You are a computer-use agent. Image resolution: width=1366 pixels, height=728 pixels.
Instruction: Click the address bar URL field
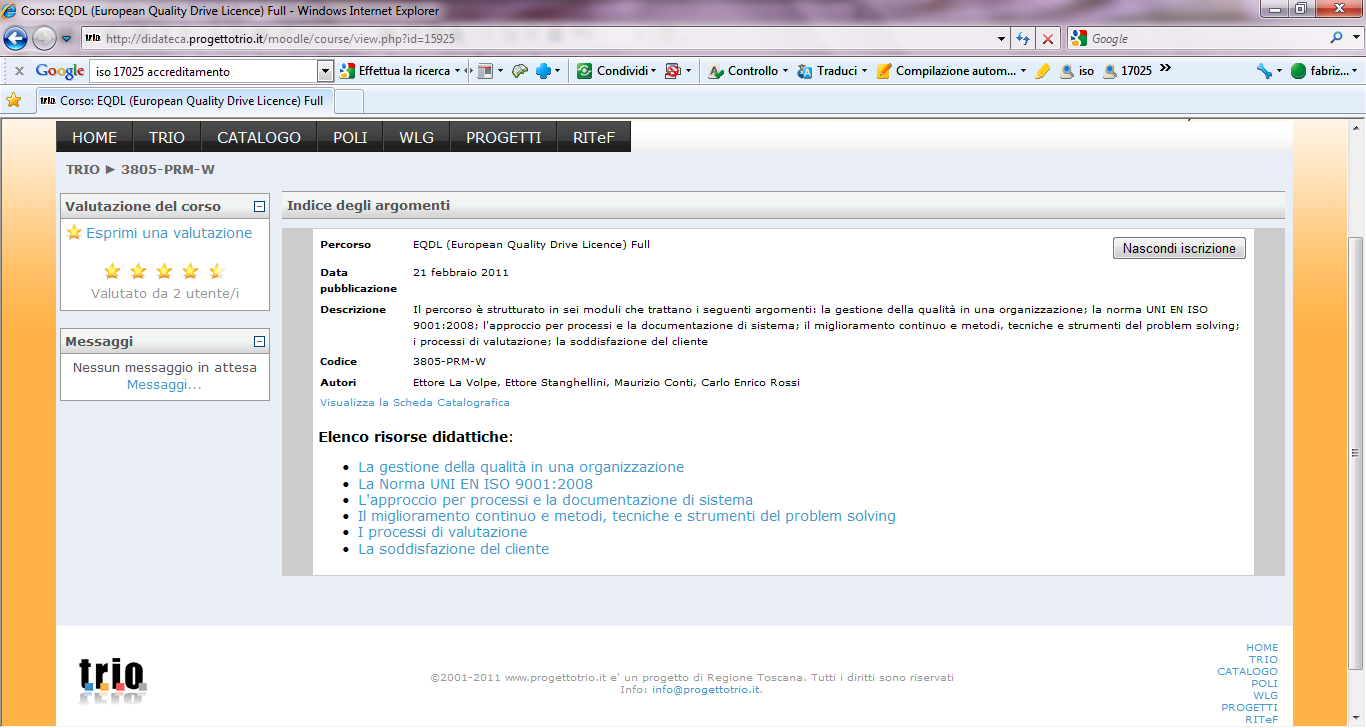click(541, 39)
